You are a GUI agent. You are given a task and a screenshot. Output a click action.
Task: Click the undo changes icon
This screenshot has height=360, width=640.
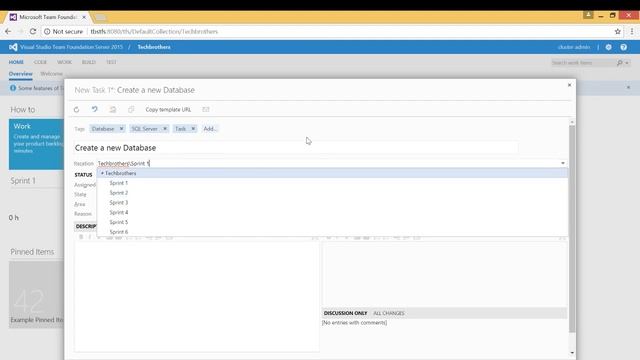coord(94,109)
